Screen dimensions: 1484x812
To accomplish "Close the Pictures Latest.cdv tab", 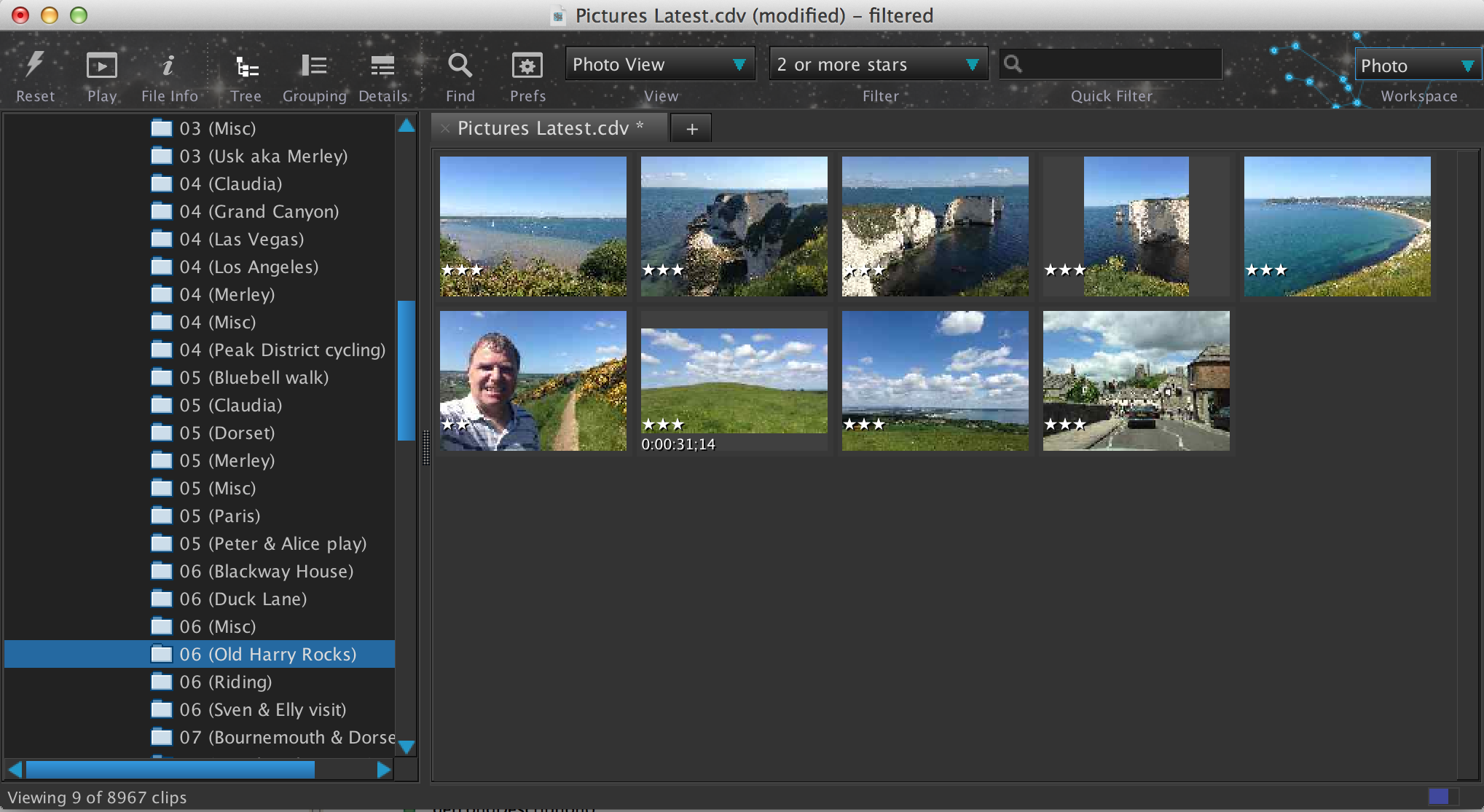I will pos(444,129).
